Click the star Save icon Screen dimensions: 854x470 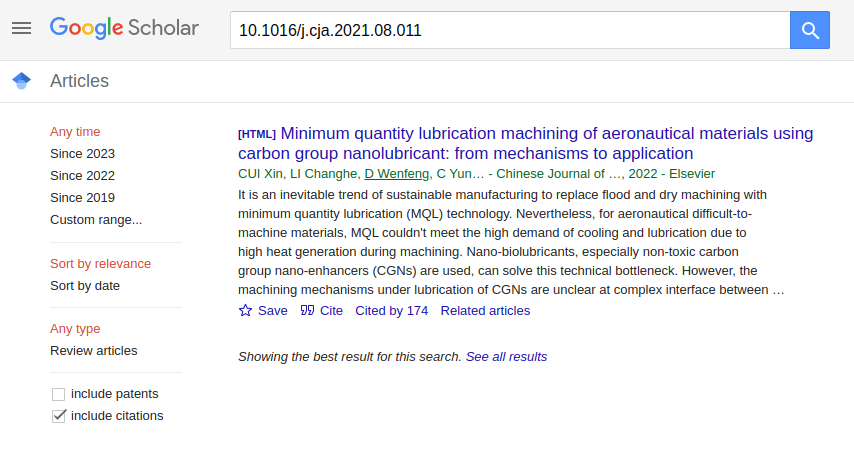tap(246, 311)
